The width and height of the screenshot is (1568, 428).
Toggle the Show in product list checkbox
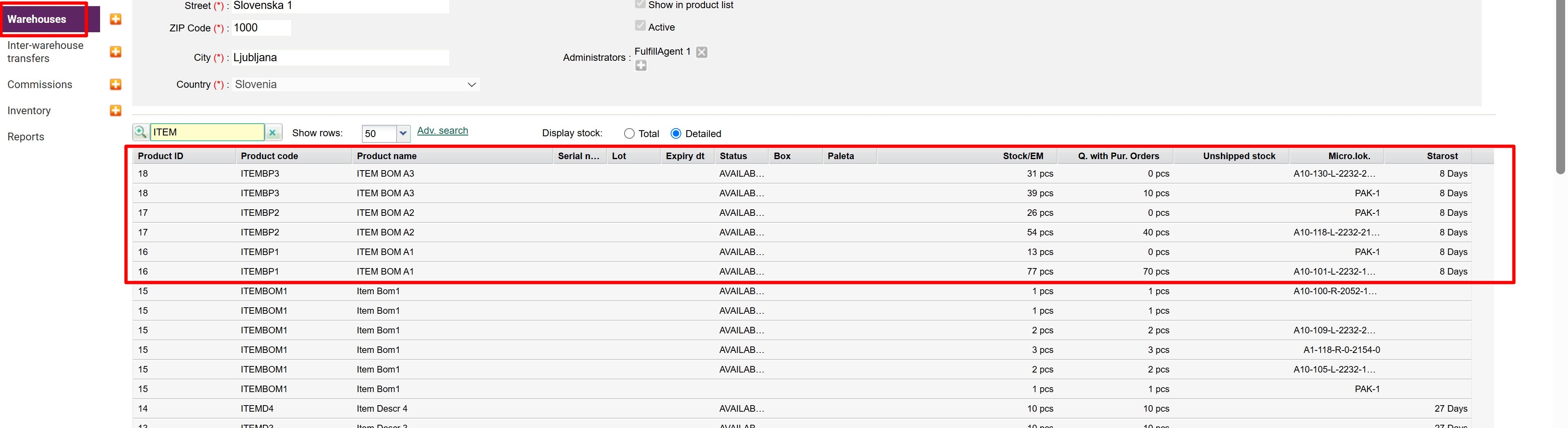(640, 4)
